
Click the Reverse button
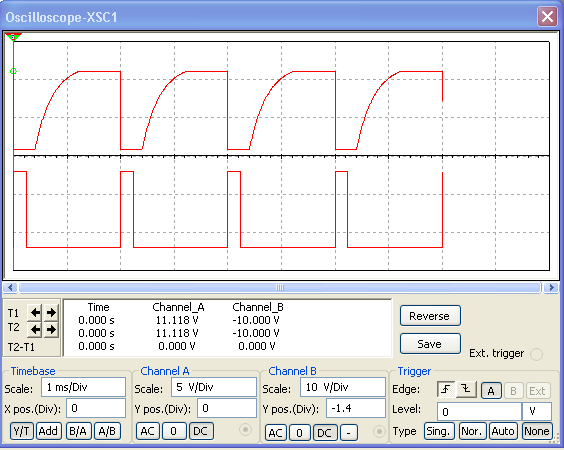coord(430,316)
